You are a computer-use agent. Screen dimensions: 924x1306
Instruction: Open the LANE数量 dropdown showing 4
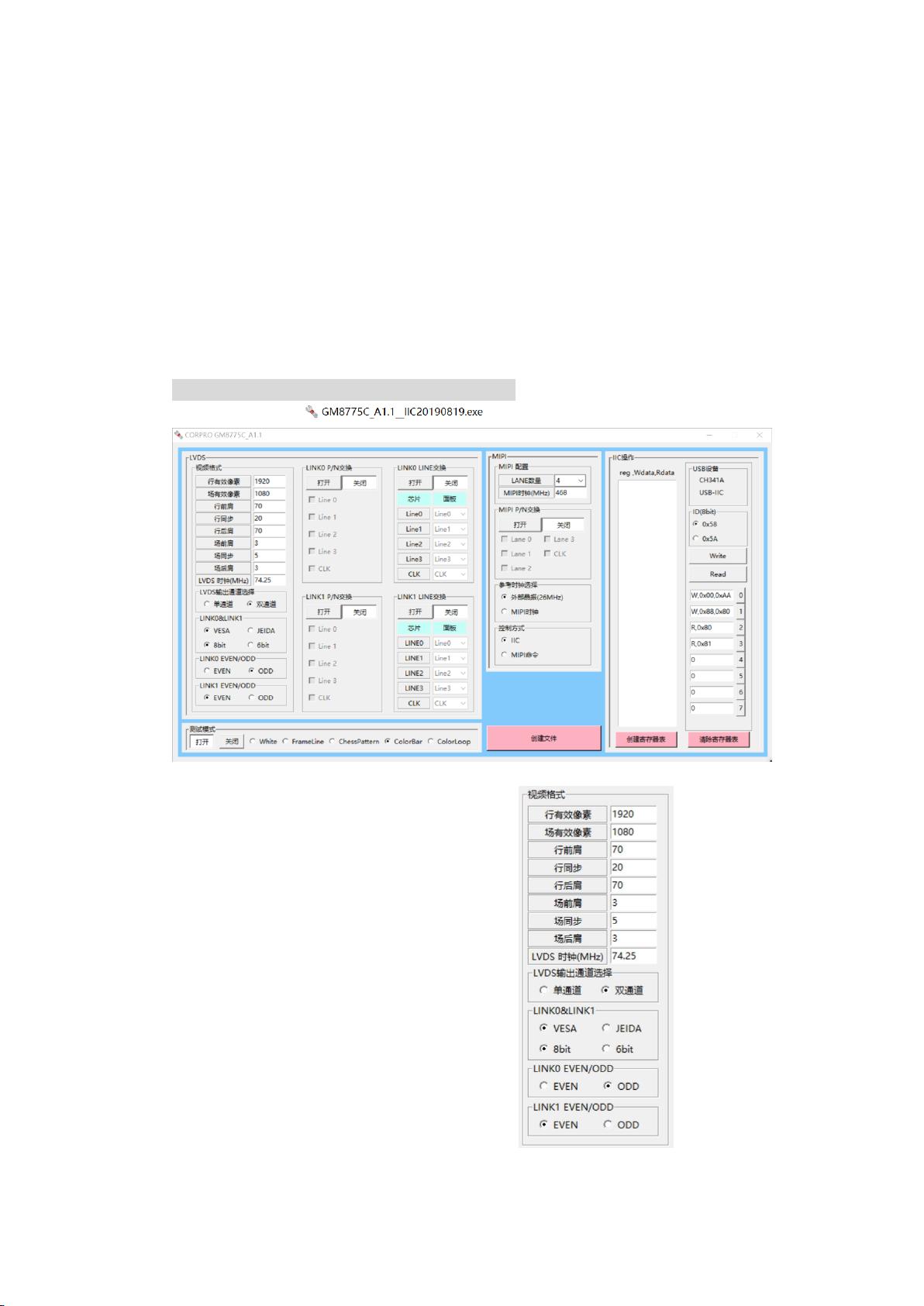point(580,481)
